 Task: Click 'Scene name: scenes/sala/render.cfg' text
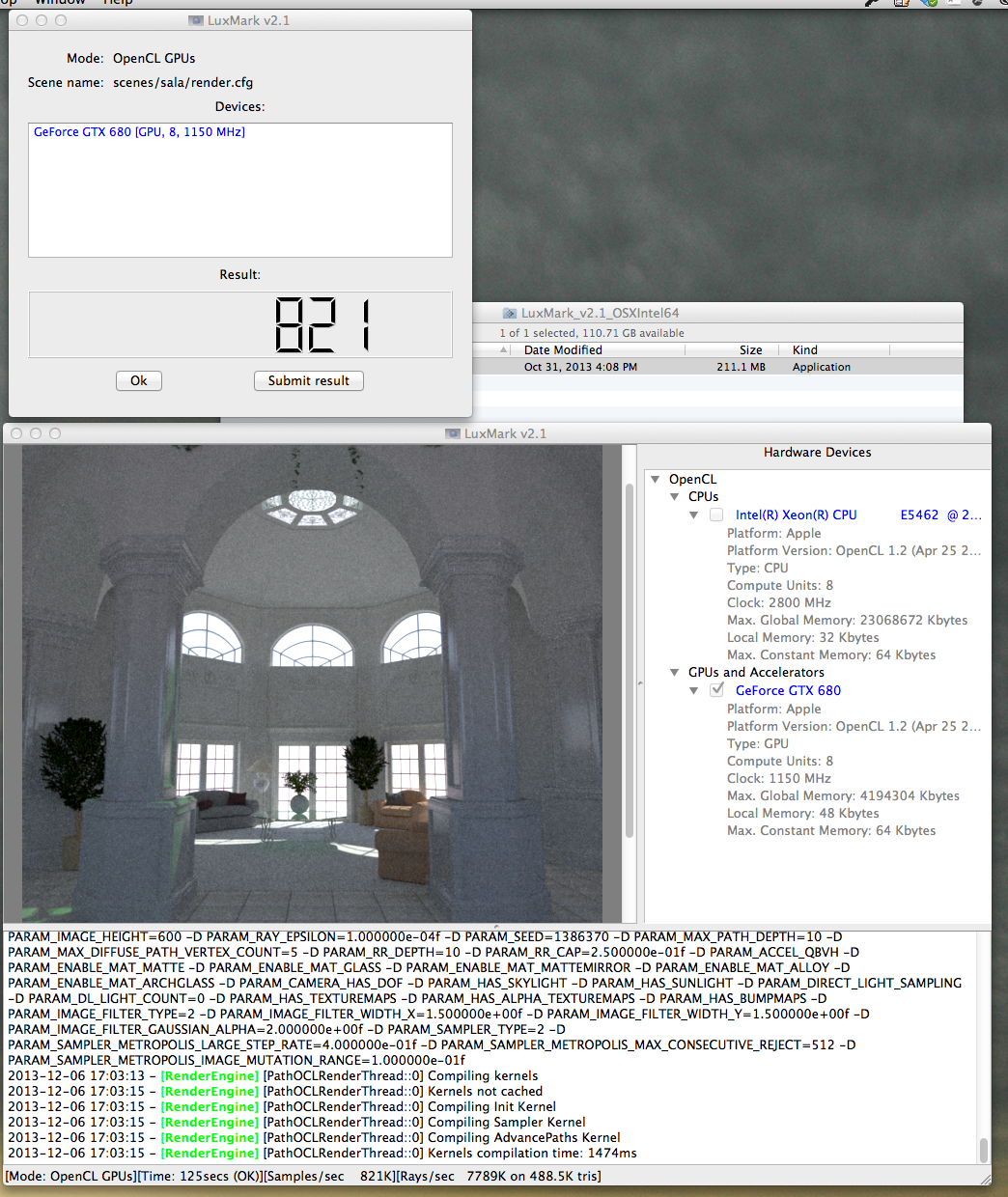(140, 82)
